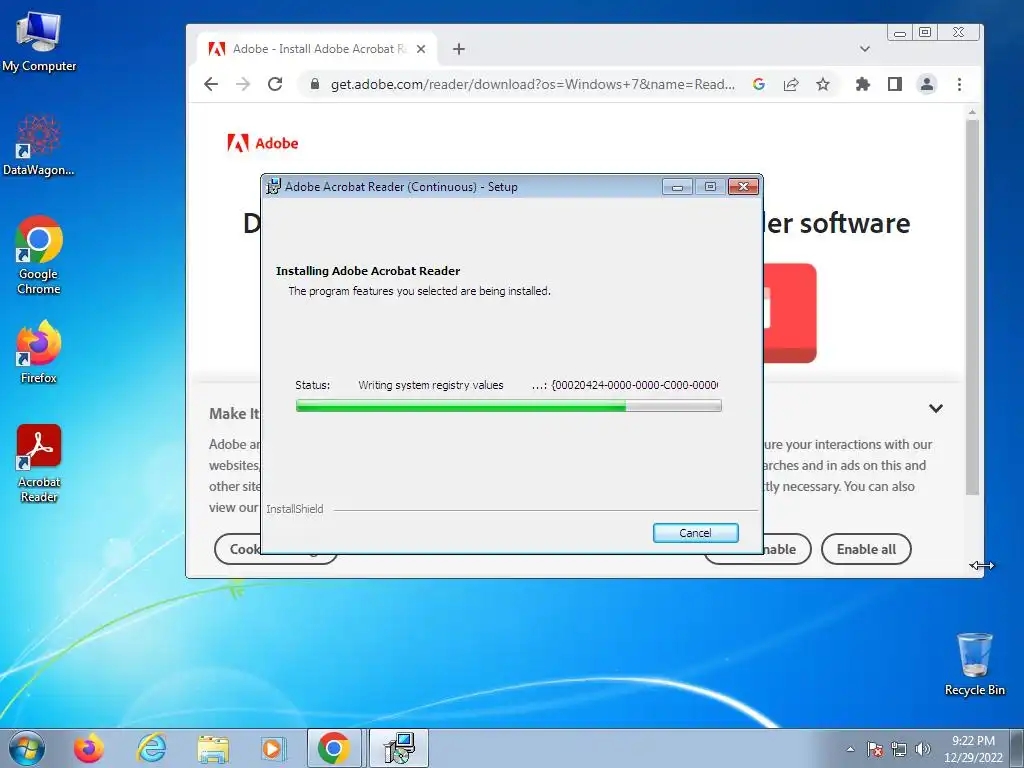This screenshot has height=768, width=1024.
Task: Switch to Chrome taskbar button
Action: click(334, 748)
